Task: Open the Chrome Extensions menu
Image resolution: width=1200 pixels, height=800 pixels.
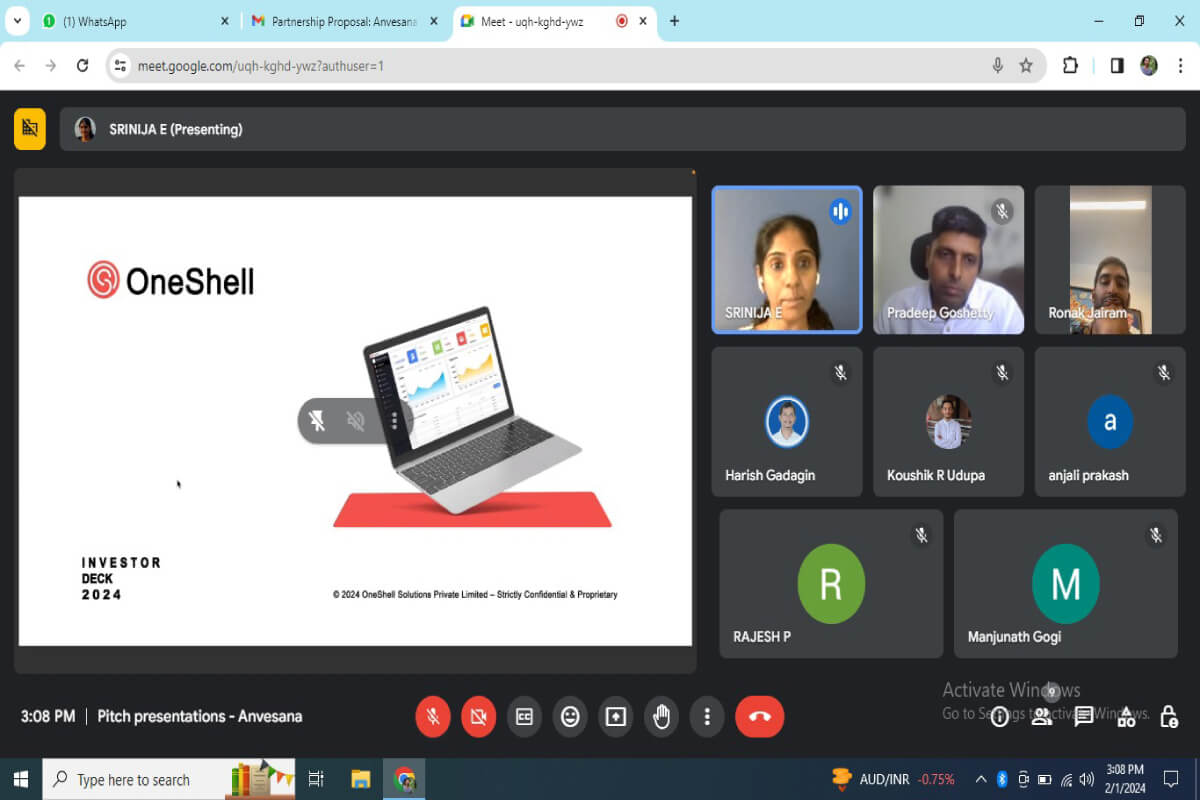Action: (x=1070, y=66)
